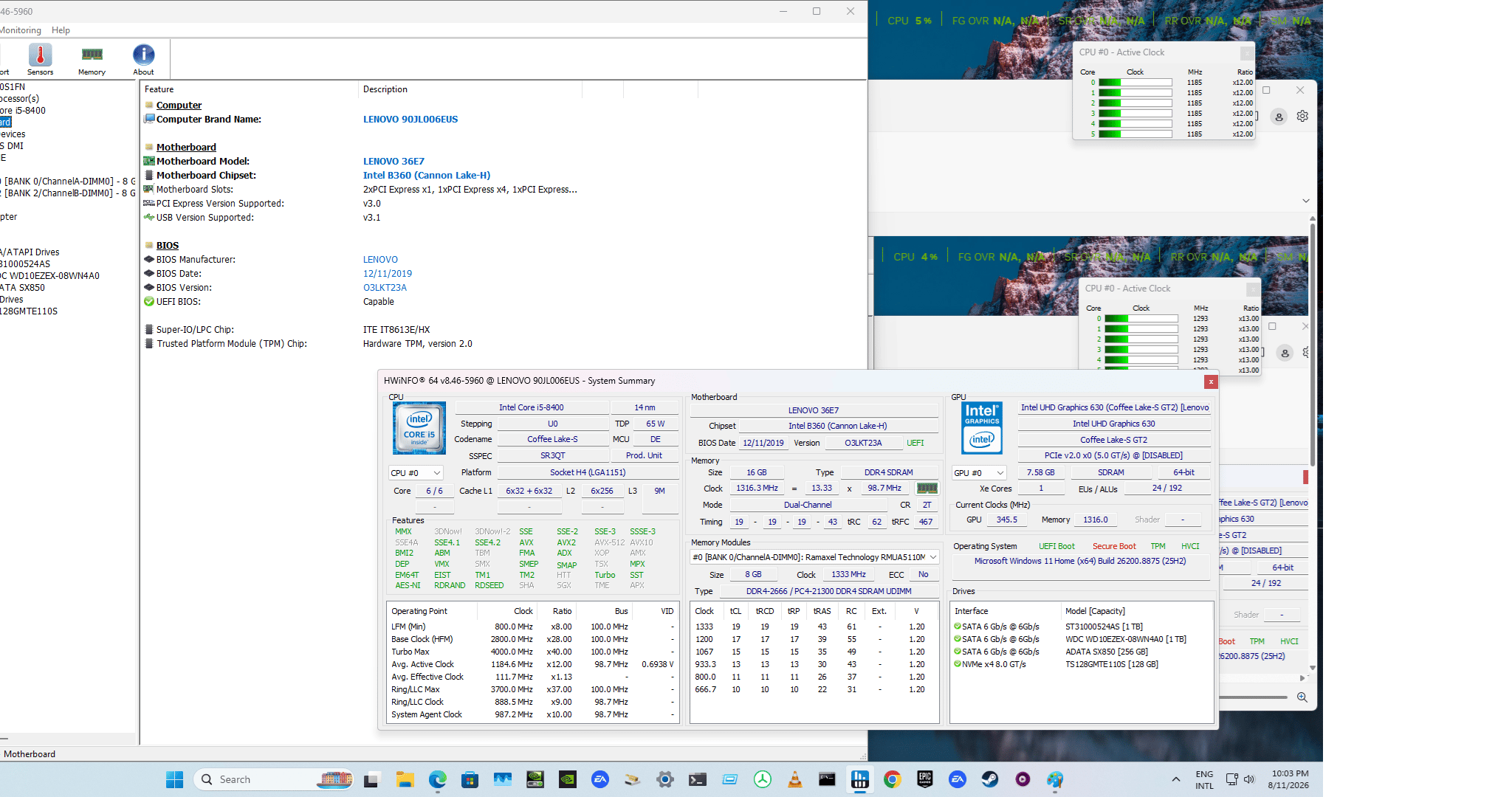Screen dimensions: 1512x797
Task: Launch VLC media player from the taskbar
Action: (x=794, y=779)
